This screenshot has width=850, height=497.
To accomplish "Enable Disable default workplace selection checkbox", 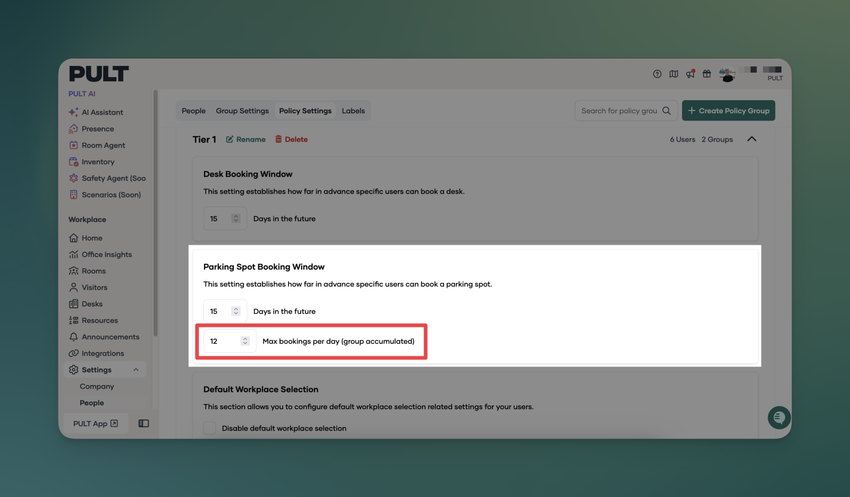I will (210, 428).
